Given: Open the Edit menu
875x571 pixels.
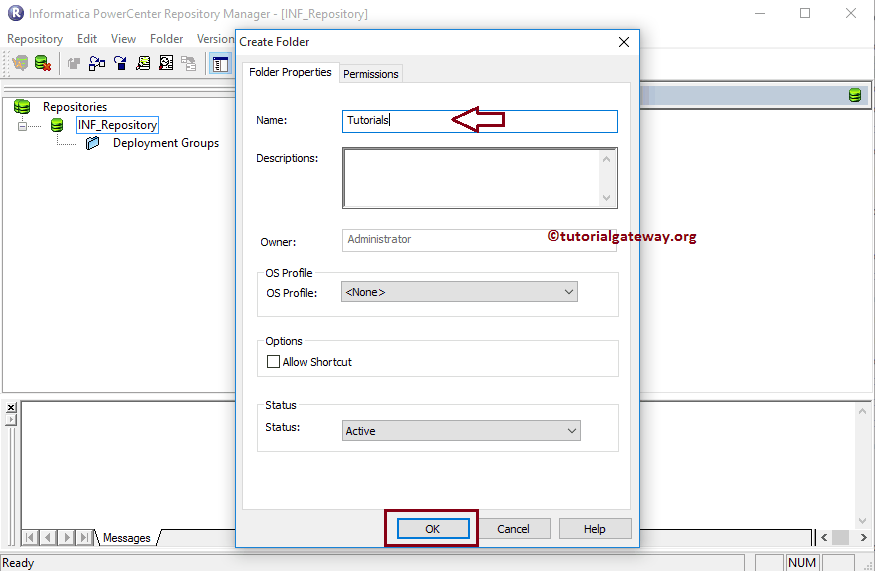Looking at the screenshot, I should pyautogui.click(x=86, y=39).
